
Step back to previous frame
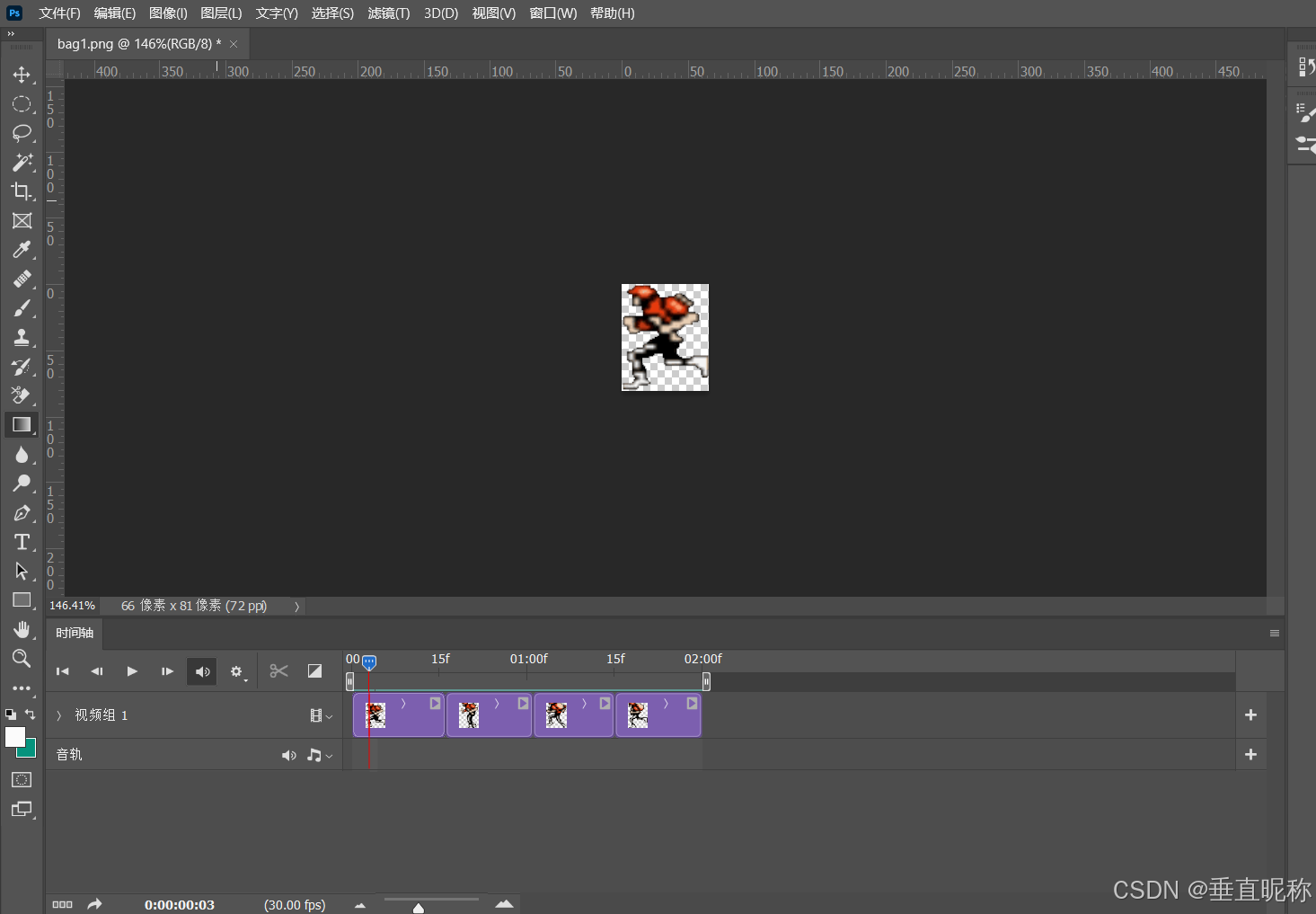click(x=97, y=671)
